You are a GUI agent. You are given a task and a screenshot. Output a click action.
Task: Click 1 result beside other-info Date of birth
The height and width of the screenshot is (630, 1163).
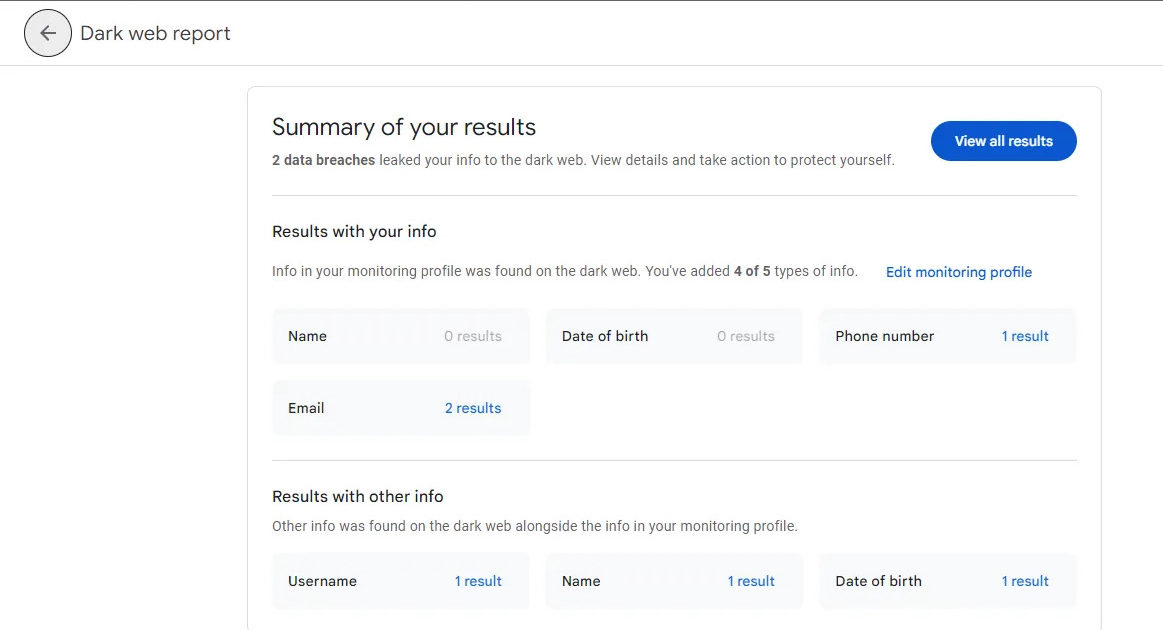tap(1025, 581)
